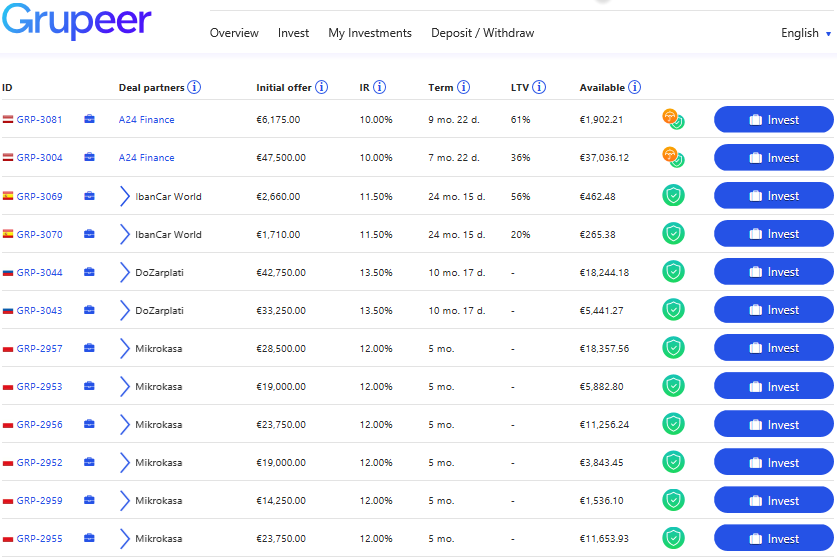Image resolution: width=837 pixels, height=559 pixels.
Task: Click the Term column info icon
Action: [x=464, y=87]
